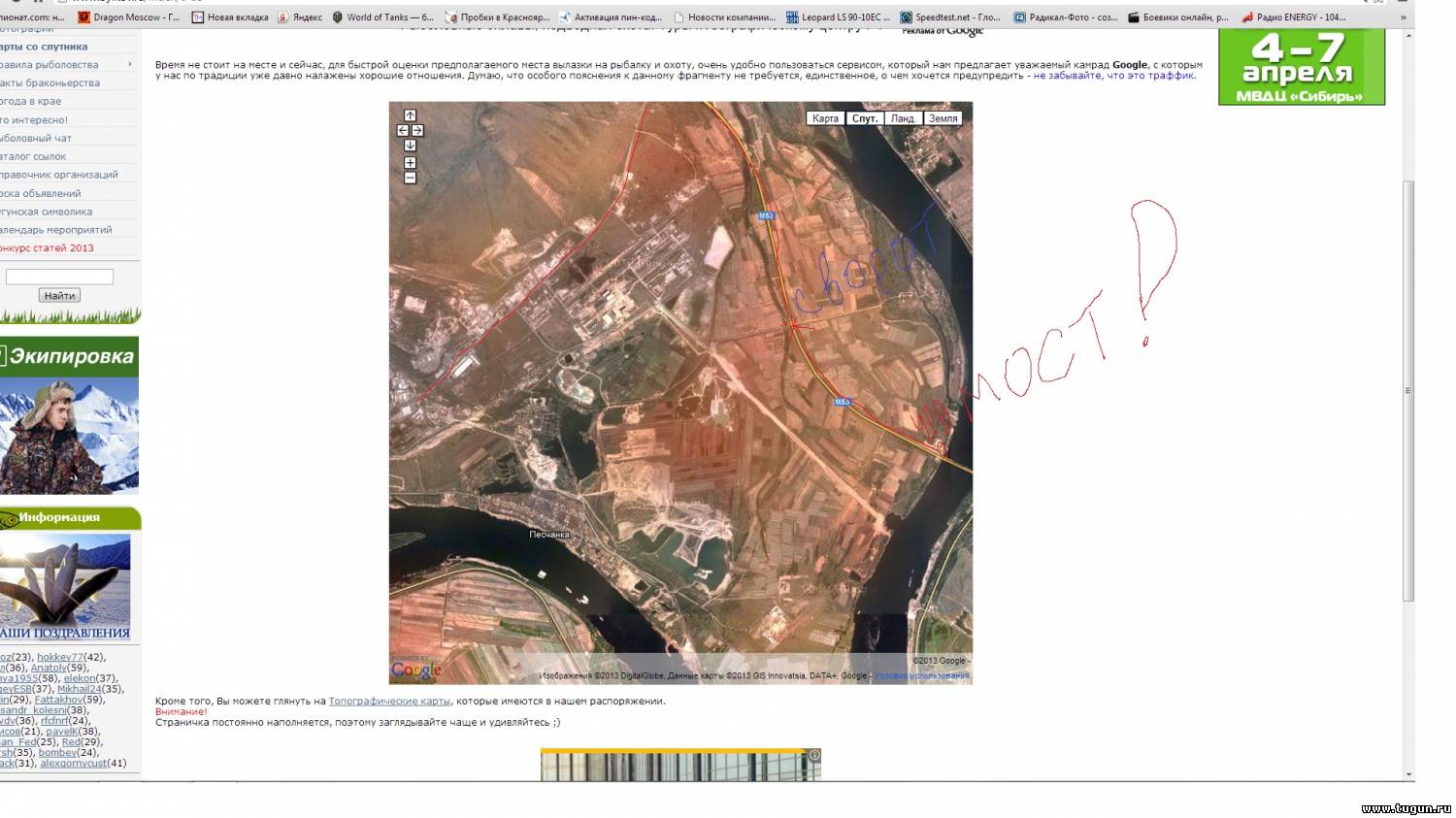
Task: Open the Радио ENERGY bookmark
Action: [x=1294, y=17]
